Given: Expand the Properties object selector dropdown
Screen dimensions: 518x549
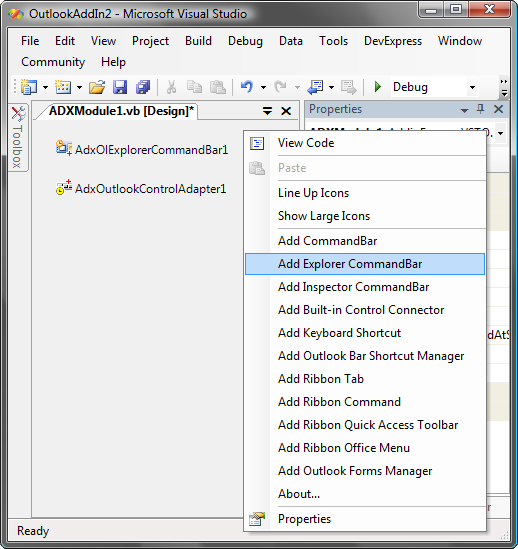Looking at the screenshot, I should click(x=501, y=133).
